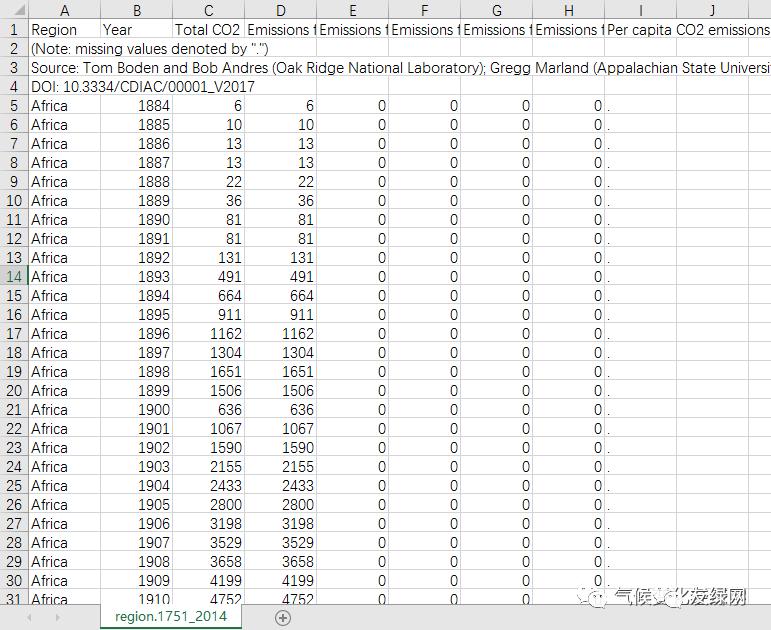Select Total CO2 value 3658 in column C
The height and width of the screenshot is (630, 771).
tap(208, 562)
